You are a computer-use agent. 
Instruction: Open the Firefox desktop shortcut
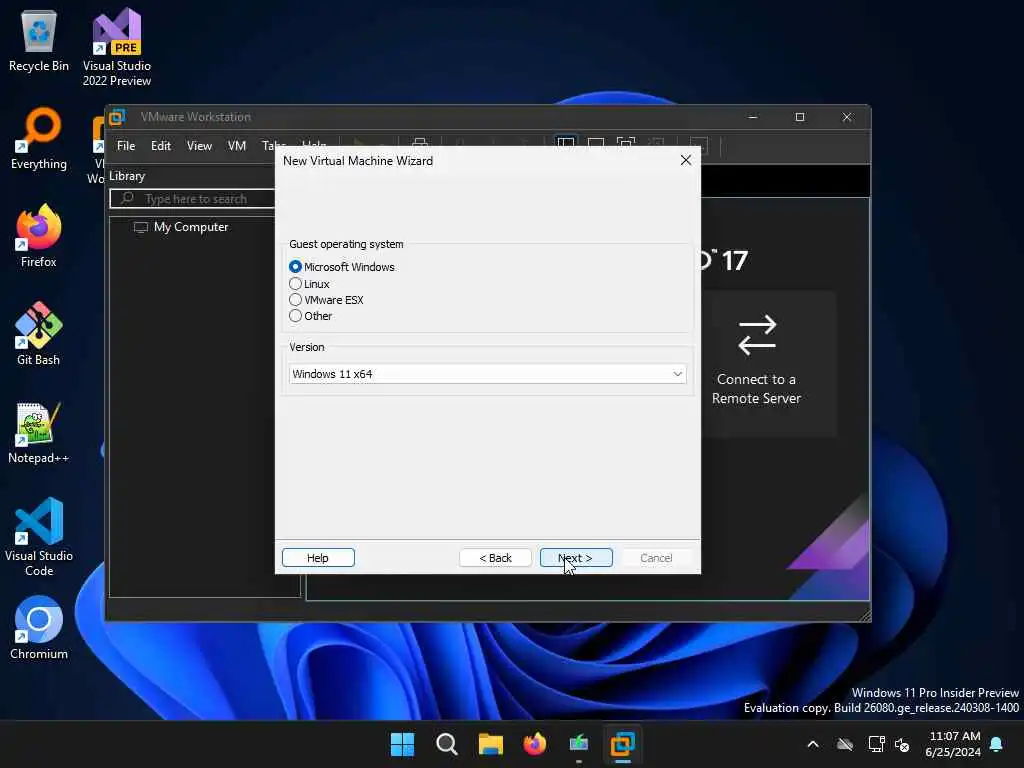click(x=39, y=236)
